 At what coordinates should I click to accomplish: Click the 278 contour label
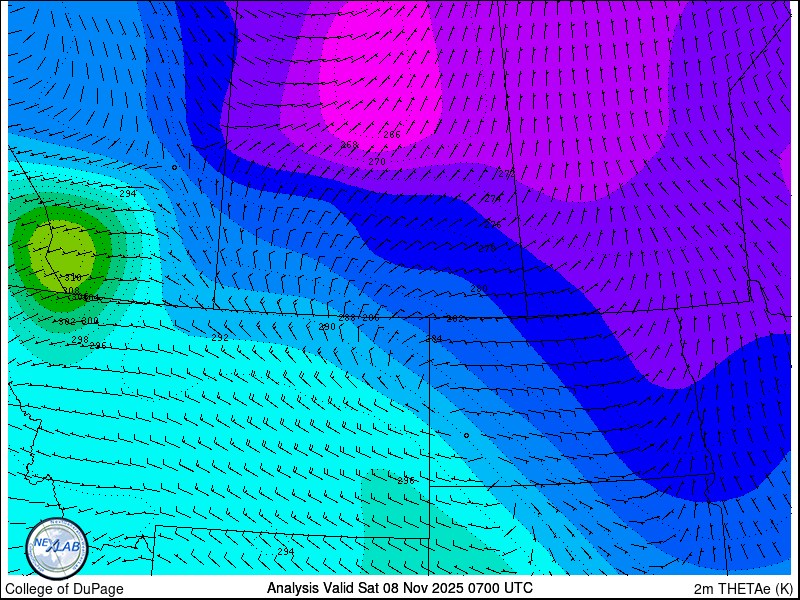[x=487, y=248]
